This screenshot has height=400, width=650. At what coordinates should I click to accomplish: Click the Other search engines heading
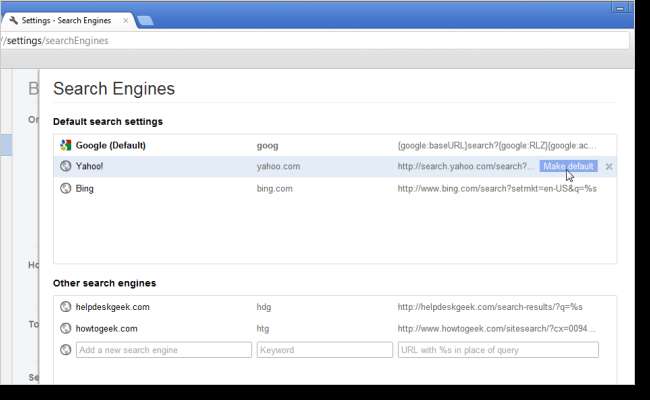point(104,283)
